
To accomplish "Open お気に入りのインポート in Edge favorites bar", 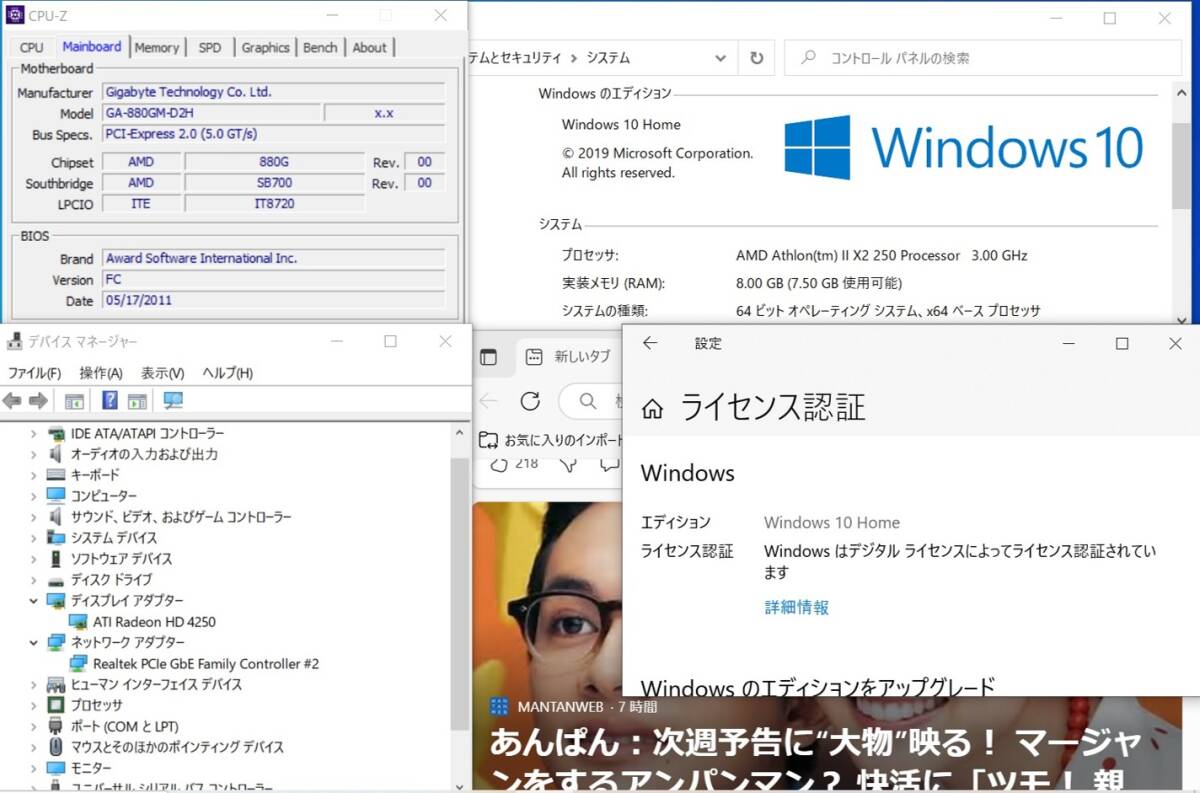I will coord(551,439).
